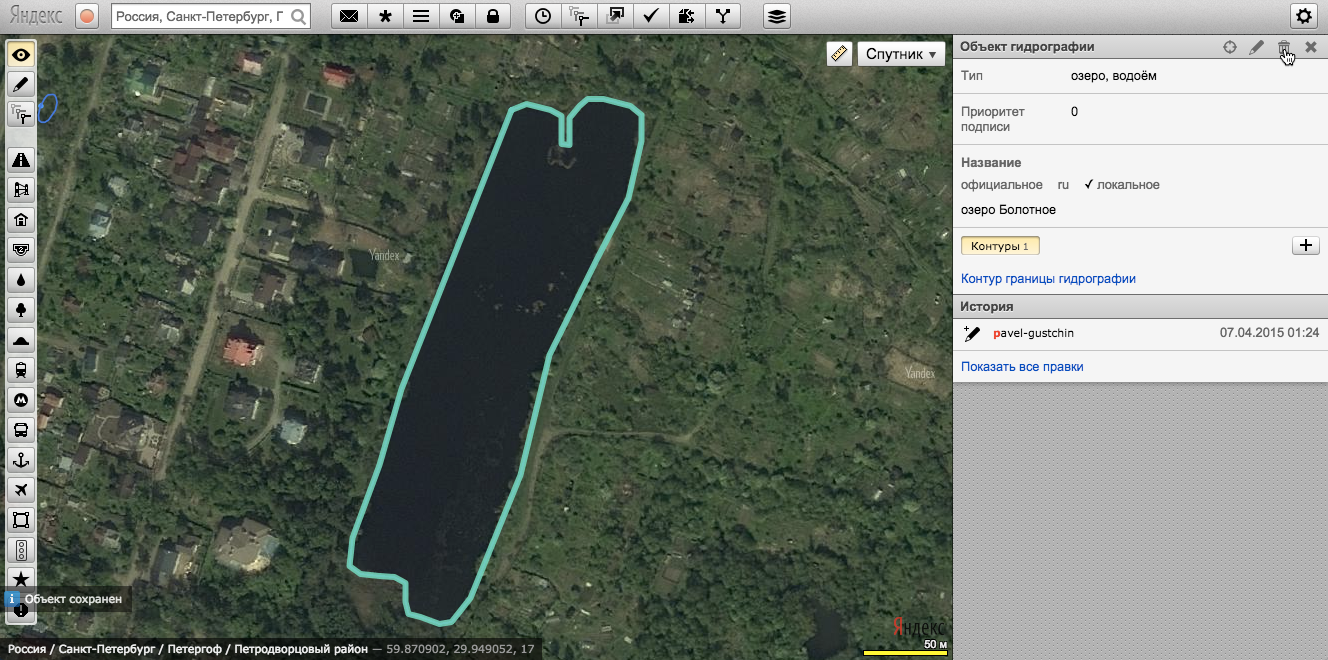Select the metro M category icon
Viewport: 1328px width, 660px height.
click(x=21, y=400)
